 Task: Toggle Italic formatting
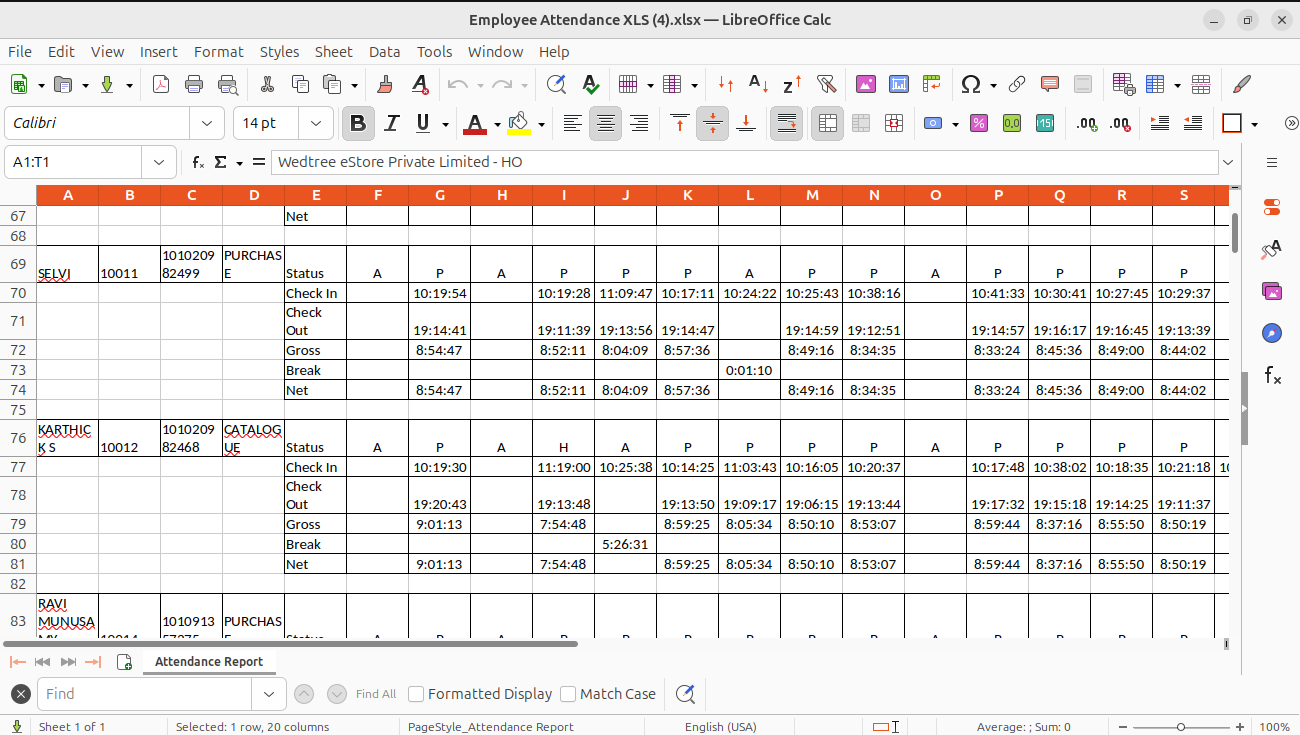392,124
